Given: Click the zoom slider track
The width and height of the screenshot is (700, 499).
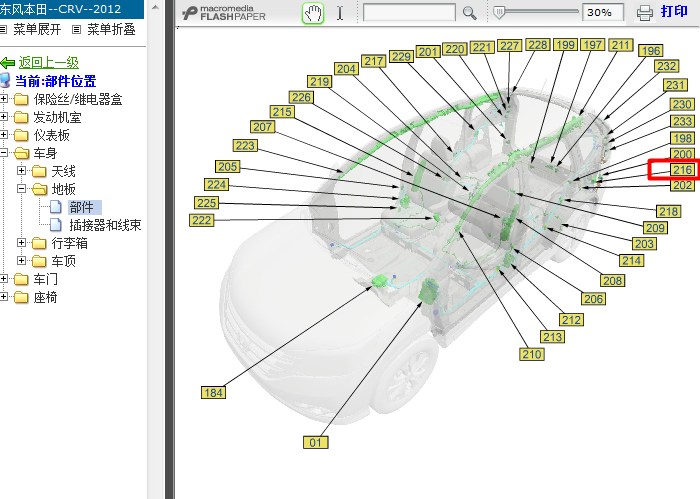Looking at the screenshot, I should (536, 11).
